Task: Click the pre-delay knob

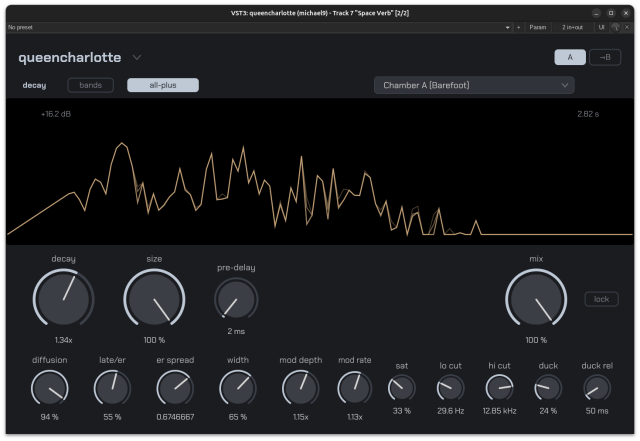Action: [x=236, y=299]
